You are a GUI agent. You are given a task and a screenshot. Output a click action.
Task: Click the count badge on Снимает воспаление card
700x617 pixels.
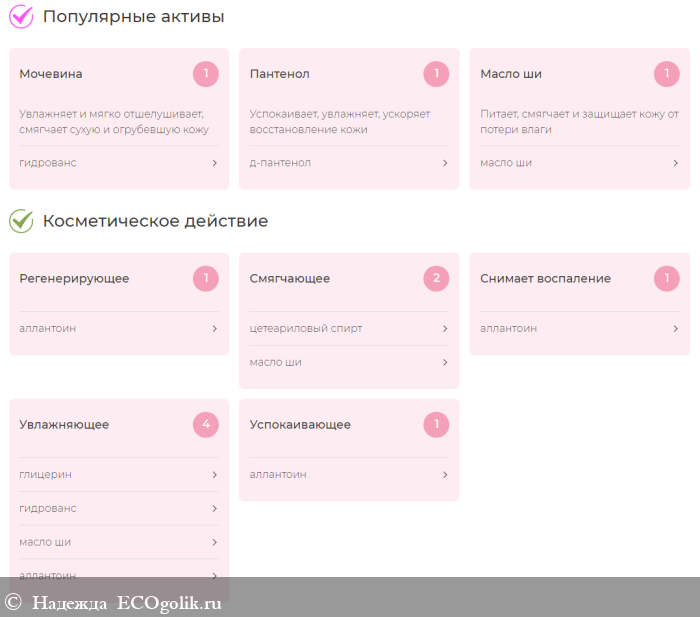667,279
